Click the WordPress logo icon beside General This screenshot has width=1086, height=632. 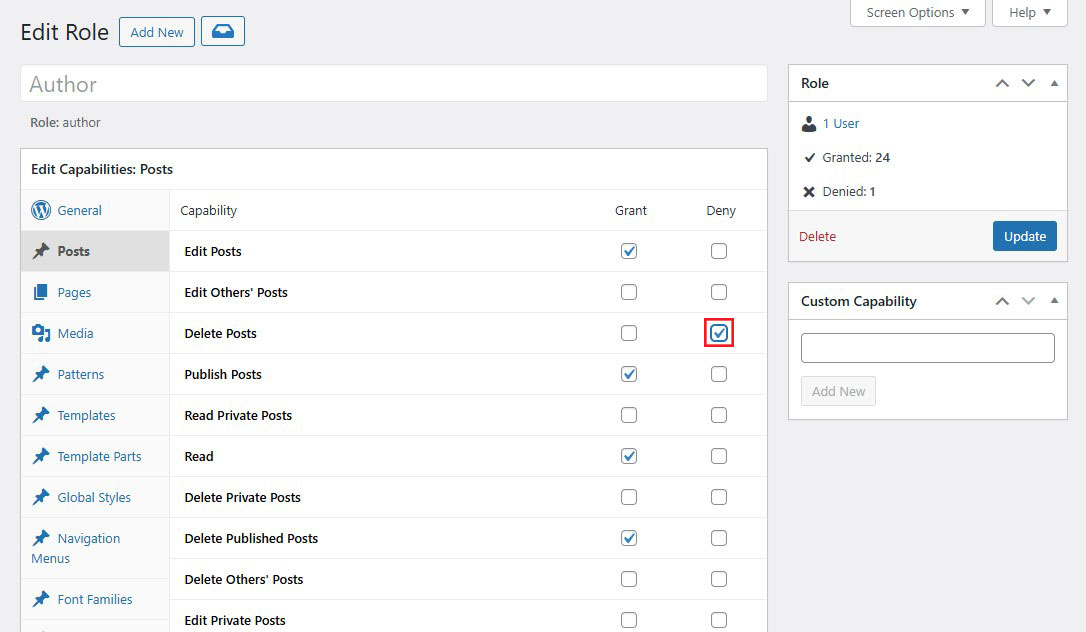[41, 210]
